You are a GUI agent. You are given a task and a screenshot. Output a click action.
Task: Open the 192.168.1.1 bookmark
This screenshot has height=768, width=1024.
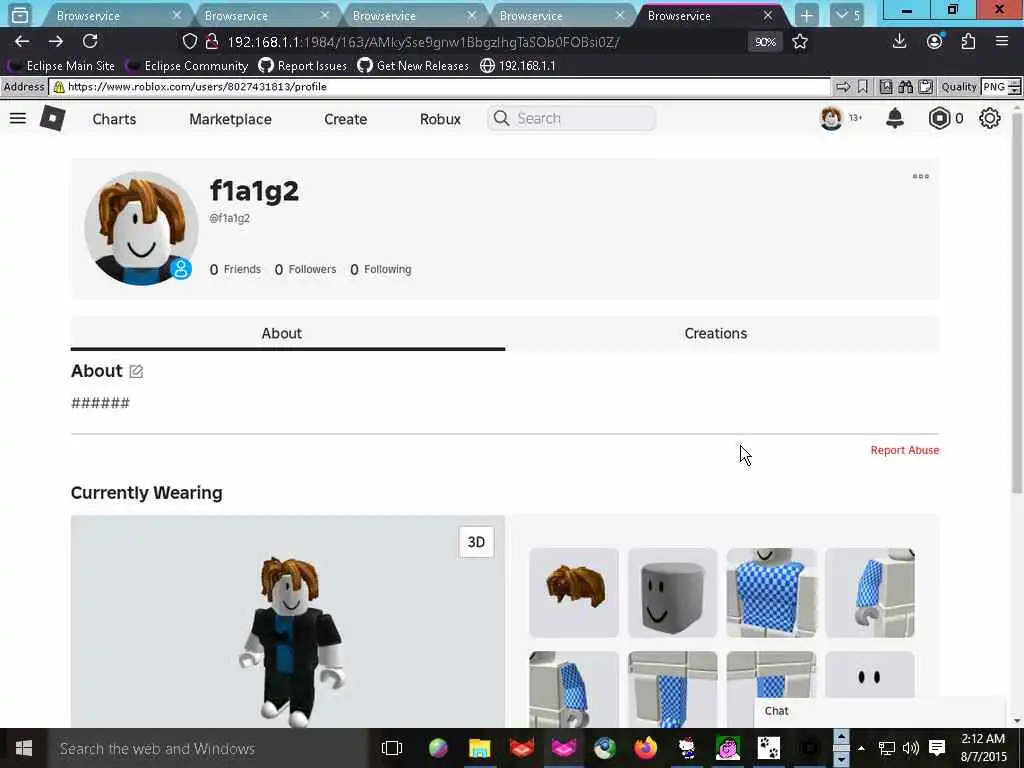[517, 65]
